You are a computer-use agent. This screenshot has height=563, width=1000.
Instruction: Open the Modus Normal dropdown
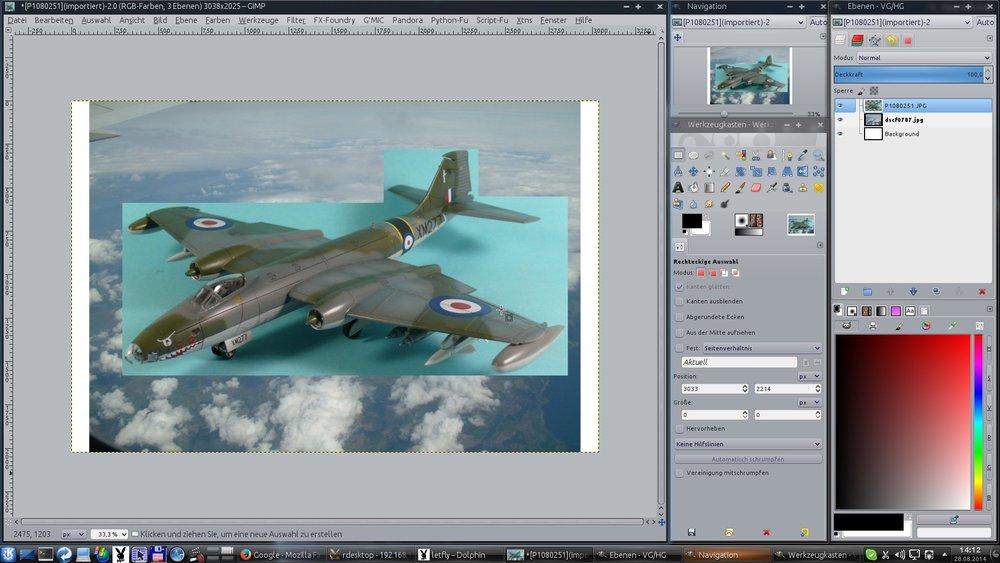(923, 57)
